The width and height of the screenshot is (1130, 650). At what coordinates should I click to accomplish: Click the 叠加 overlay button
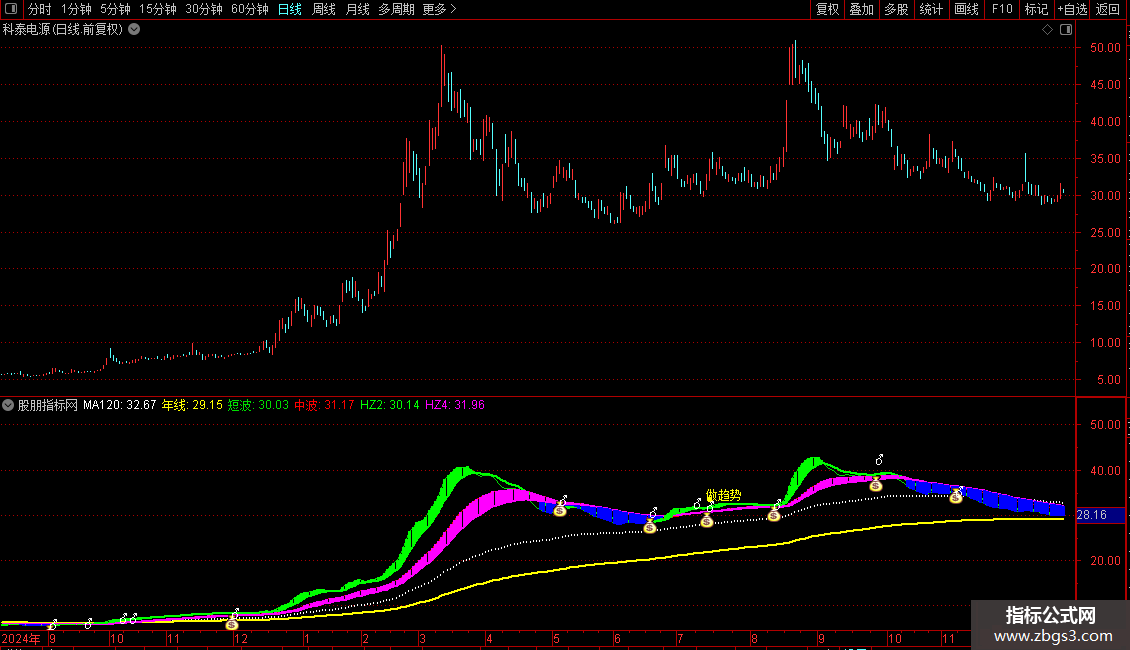(x=861, y=9)
